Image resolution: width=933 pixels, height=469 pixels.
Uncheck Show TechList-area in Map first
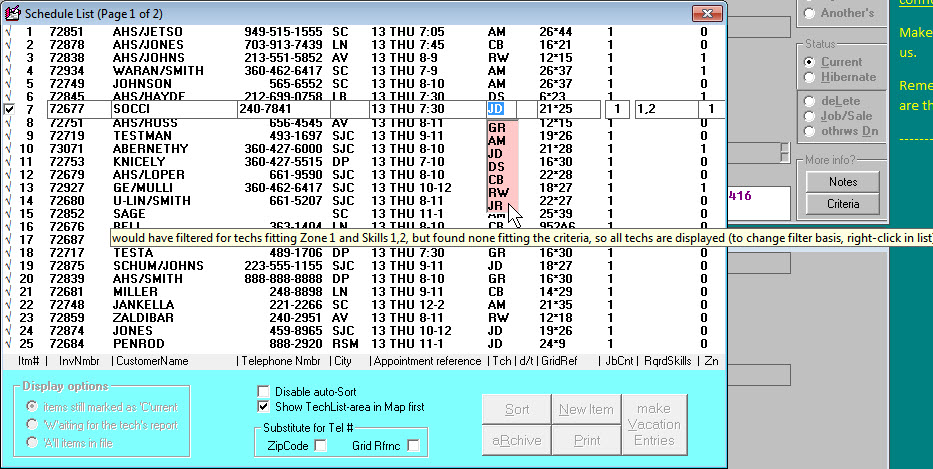[264, 407]
